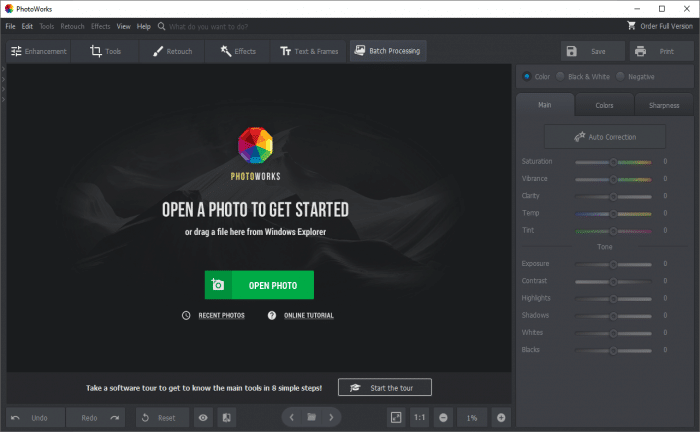Click the zoom out minus icon
700x432 pixels.
443,417
